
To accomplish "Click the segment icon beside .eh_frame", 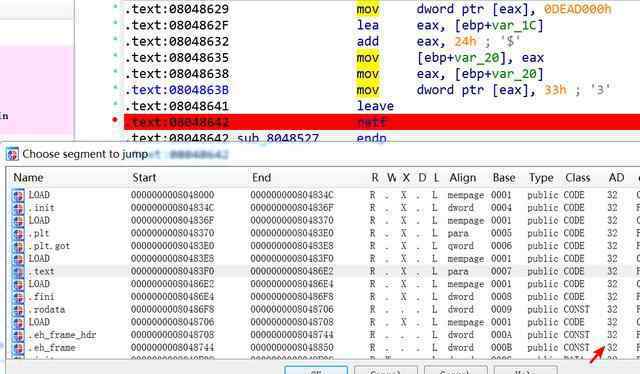I will (18, 348).
